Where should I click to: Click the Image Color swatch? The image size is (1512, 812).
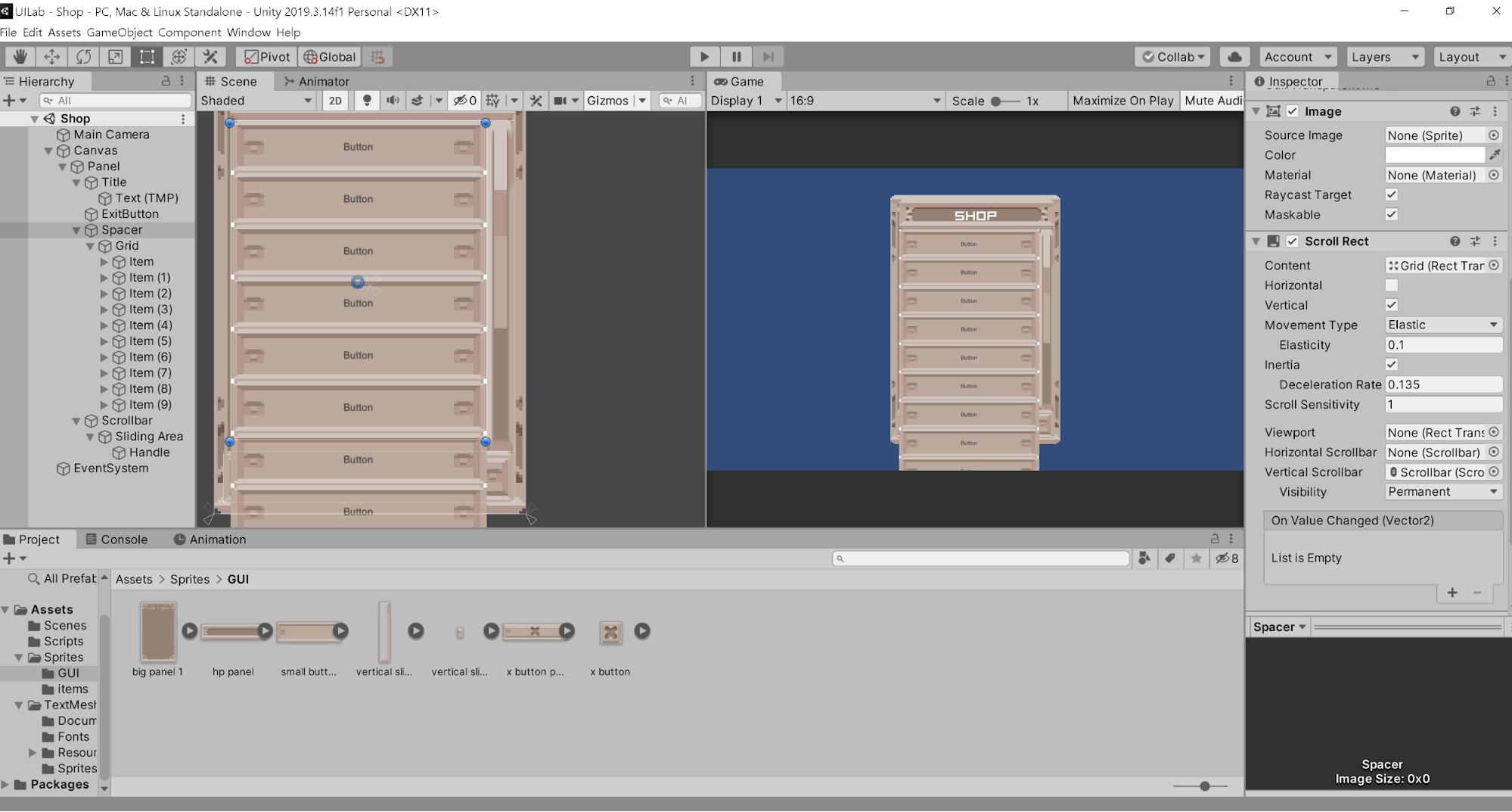(1435, 155)
